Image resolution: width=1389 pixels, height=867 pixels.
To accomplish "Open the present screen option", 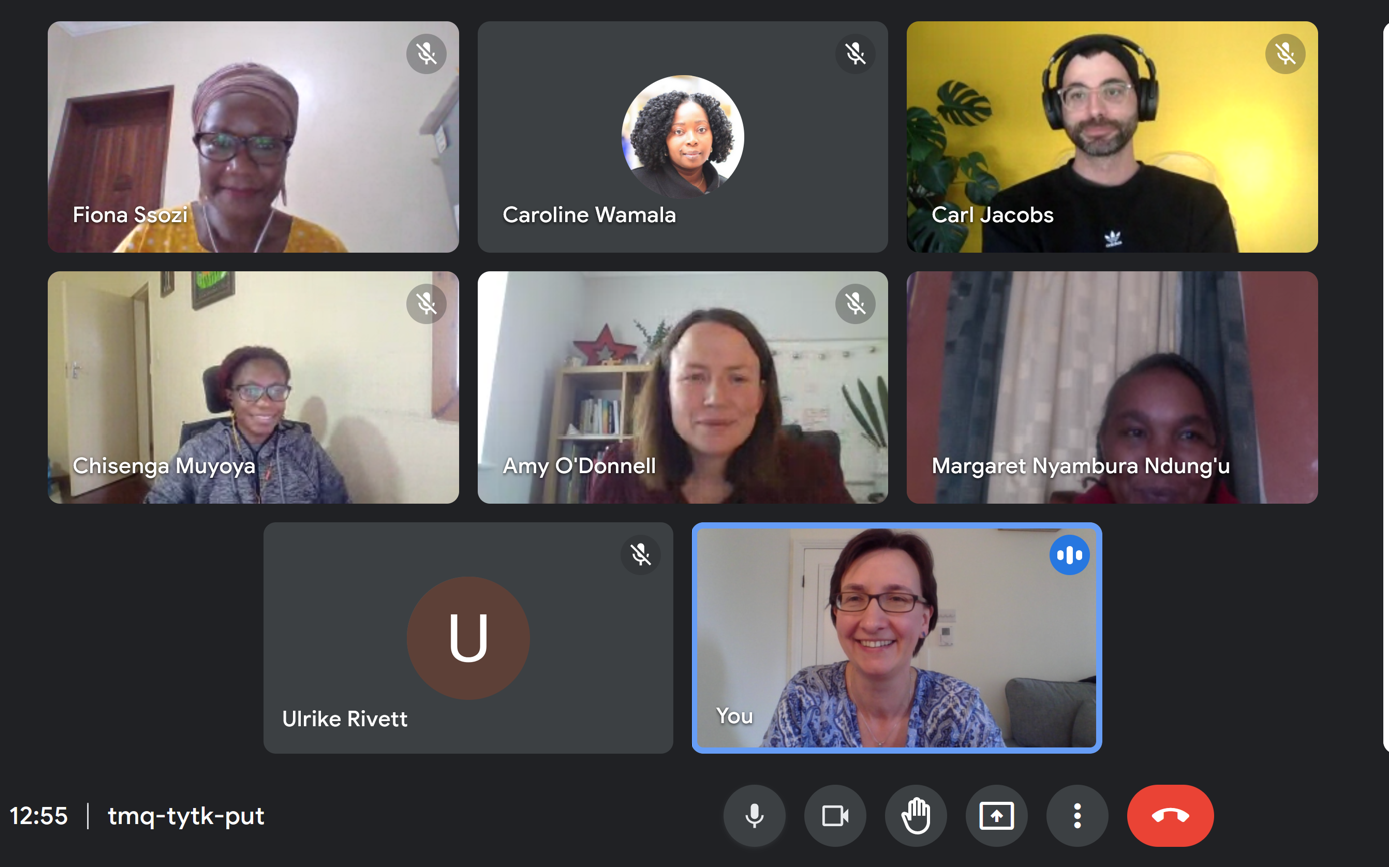I will point(996,816).
